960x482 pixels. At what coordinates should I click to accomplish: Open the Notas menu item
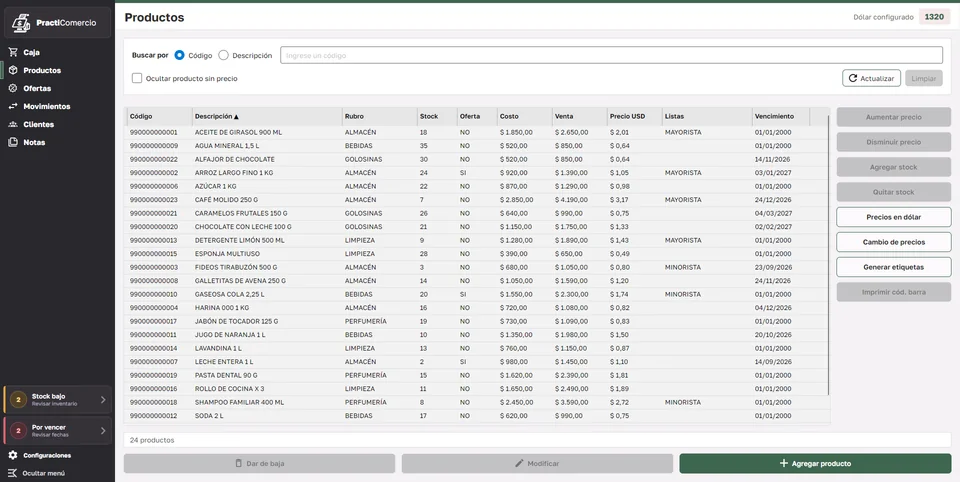coord(58,142)
